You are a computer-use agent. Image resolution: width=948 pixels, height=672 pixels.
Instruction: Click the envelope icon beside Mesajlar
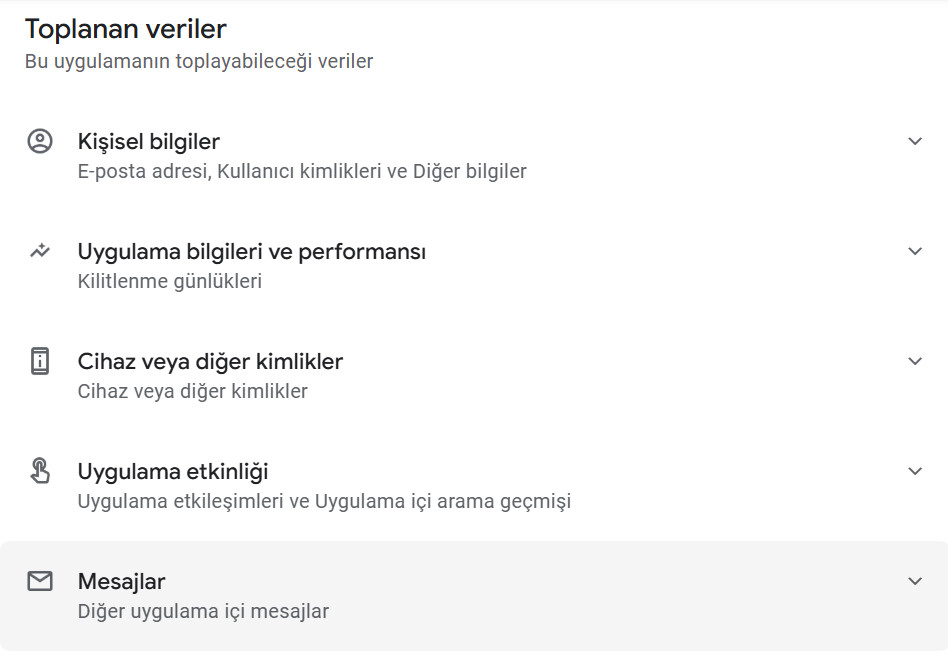(40, 581)
